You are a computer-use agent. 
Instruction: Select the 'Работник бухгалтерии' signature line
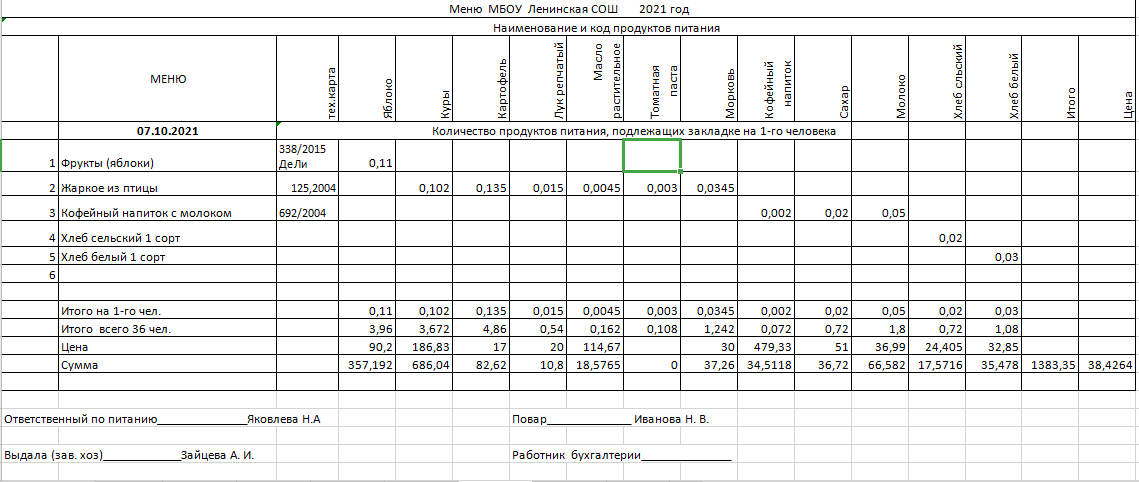621,455
